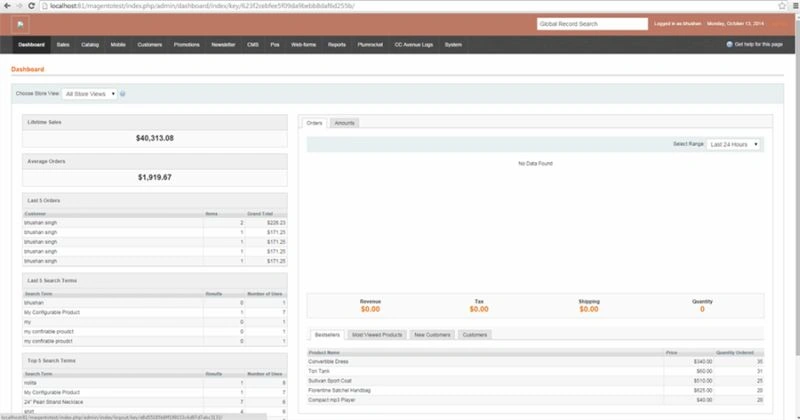Open the Newsletter menu
Image resolution: width=800 pixels, height=420 pixels.
tap(223, 45)
